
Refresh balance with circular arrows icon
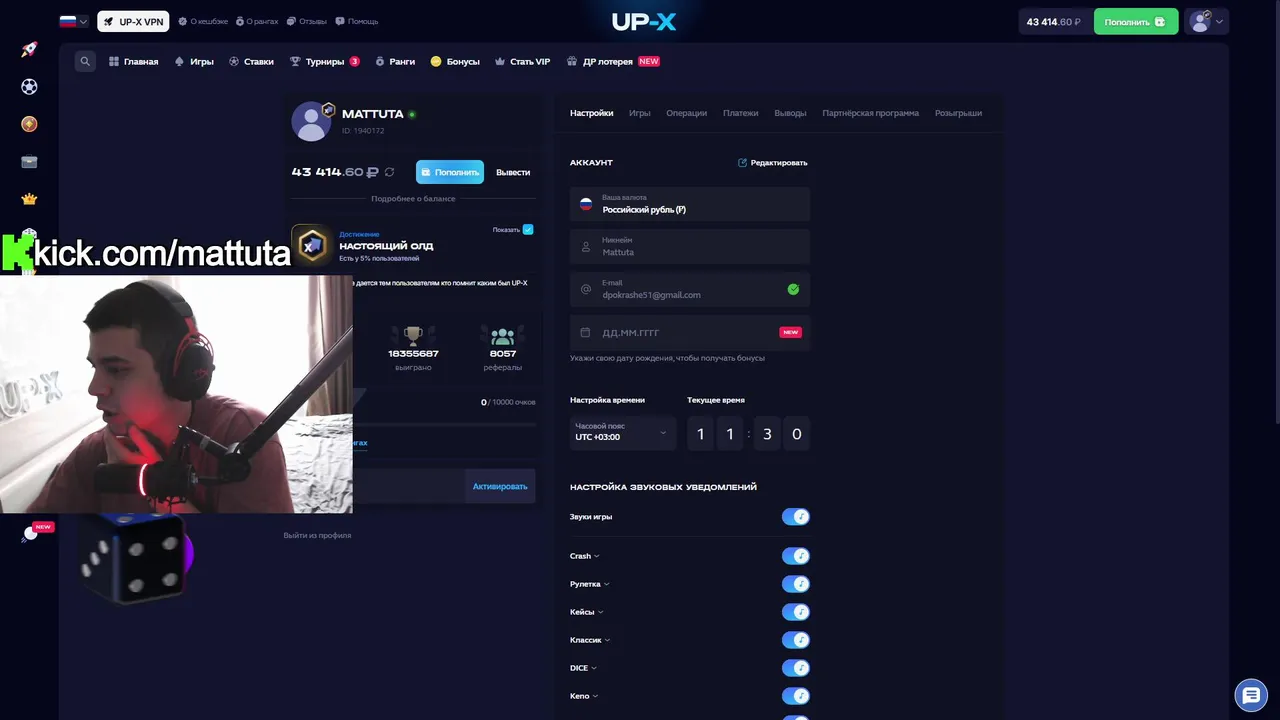point(390,172)
